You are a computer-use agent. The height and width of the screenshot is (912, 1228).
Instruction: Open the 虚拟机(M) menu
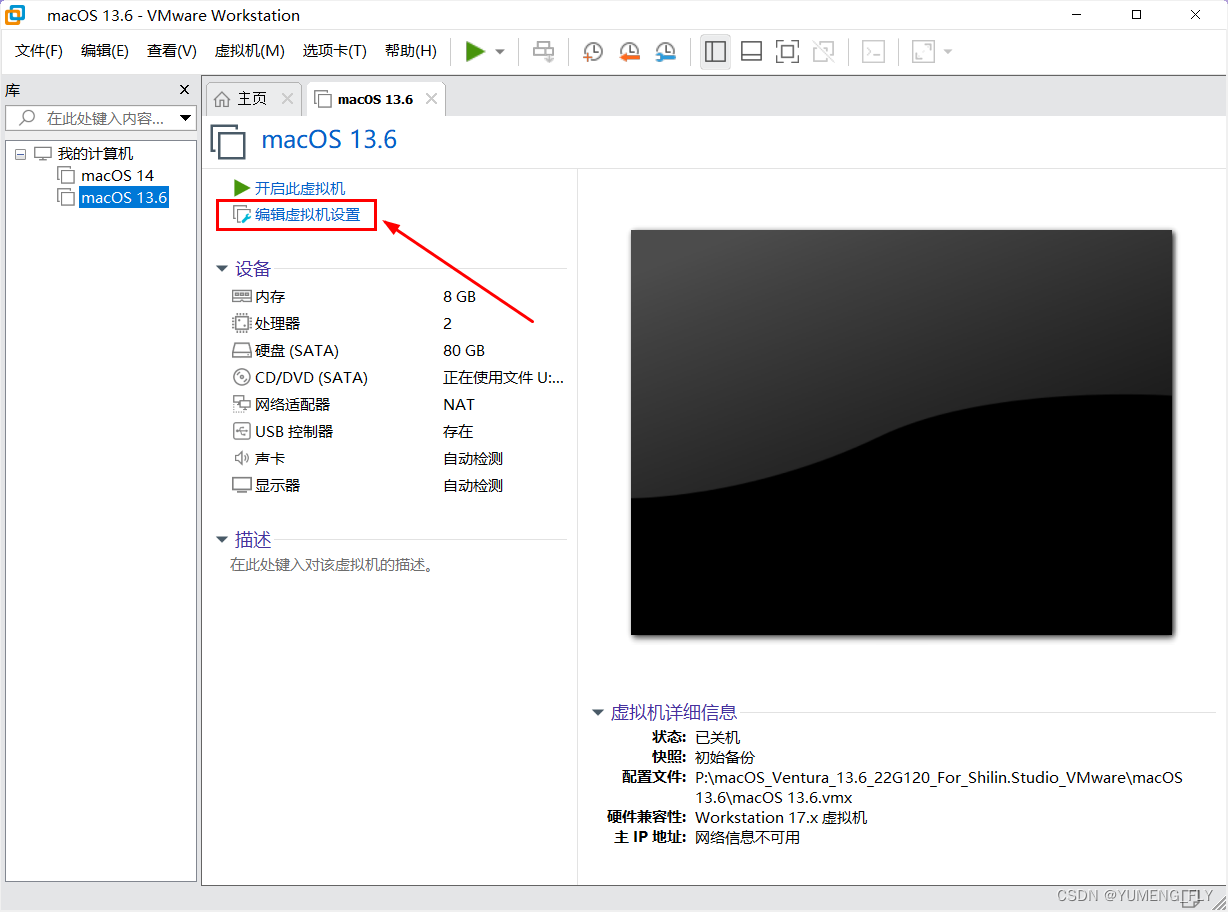coord(250,51)
